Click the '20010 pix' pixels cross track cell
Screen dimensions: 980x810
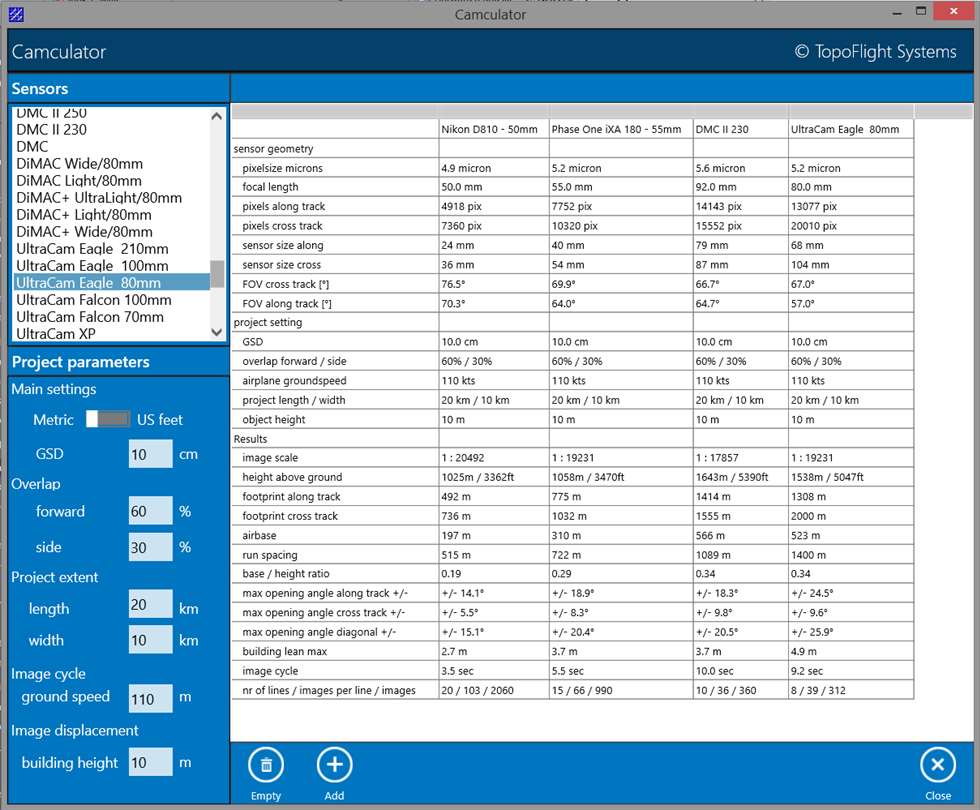851,226
